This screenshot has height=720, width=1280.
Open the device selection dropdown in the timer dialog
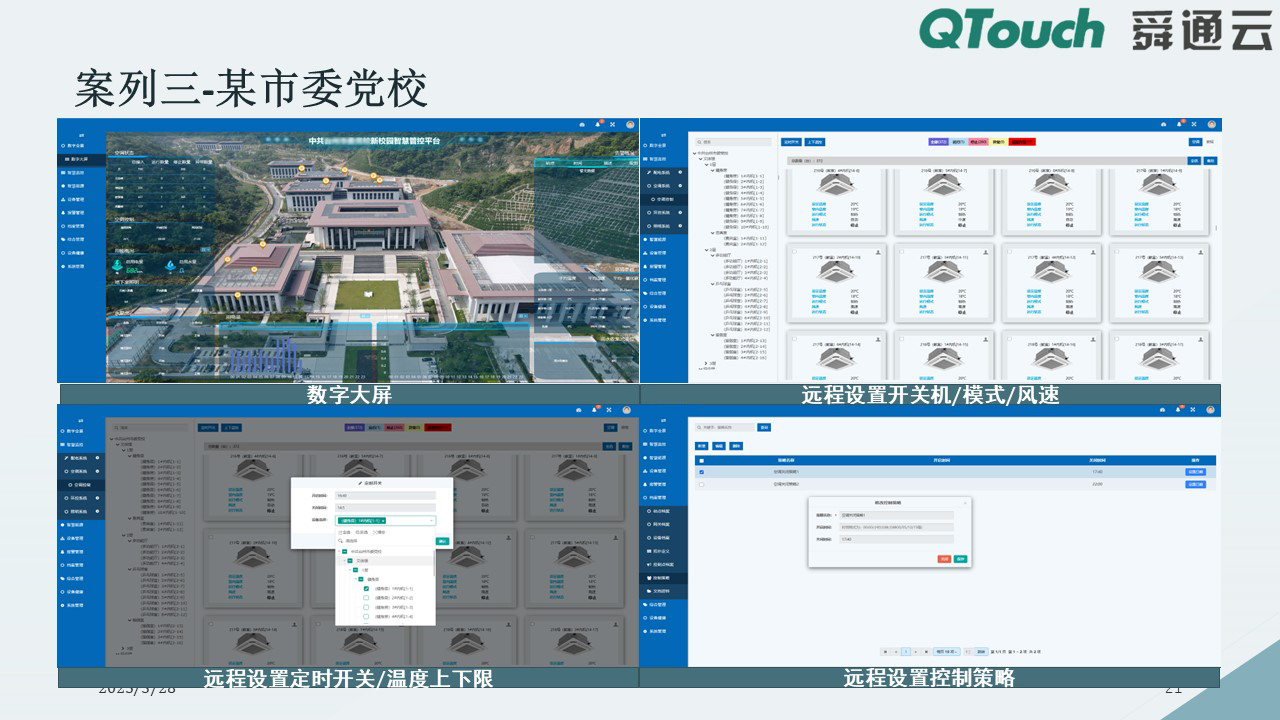pos(431,521)
